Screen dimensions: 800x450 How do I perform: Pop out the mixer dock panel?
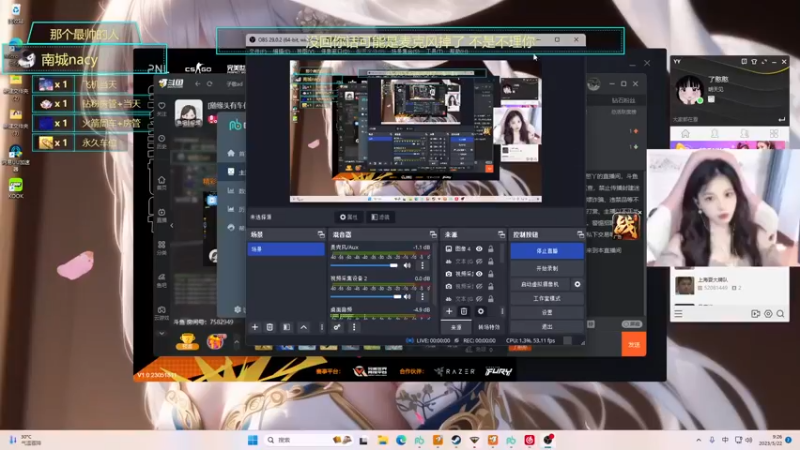[433, 234]
